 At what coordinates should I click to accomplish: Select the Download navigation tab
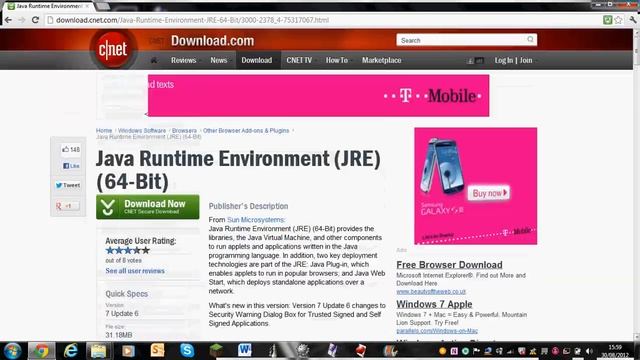pyautogui.click(x=257, y=60)
